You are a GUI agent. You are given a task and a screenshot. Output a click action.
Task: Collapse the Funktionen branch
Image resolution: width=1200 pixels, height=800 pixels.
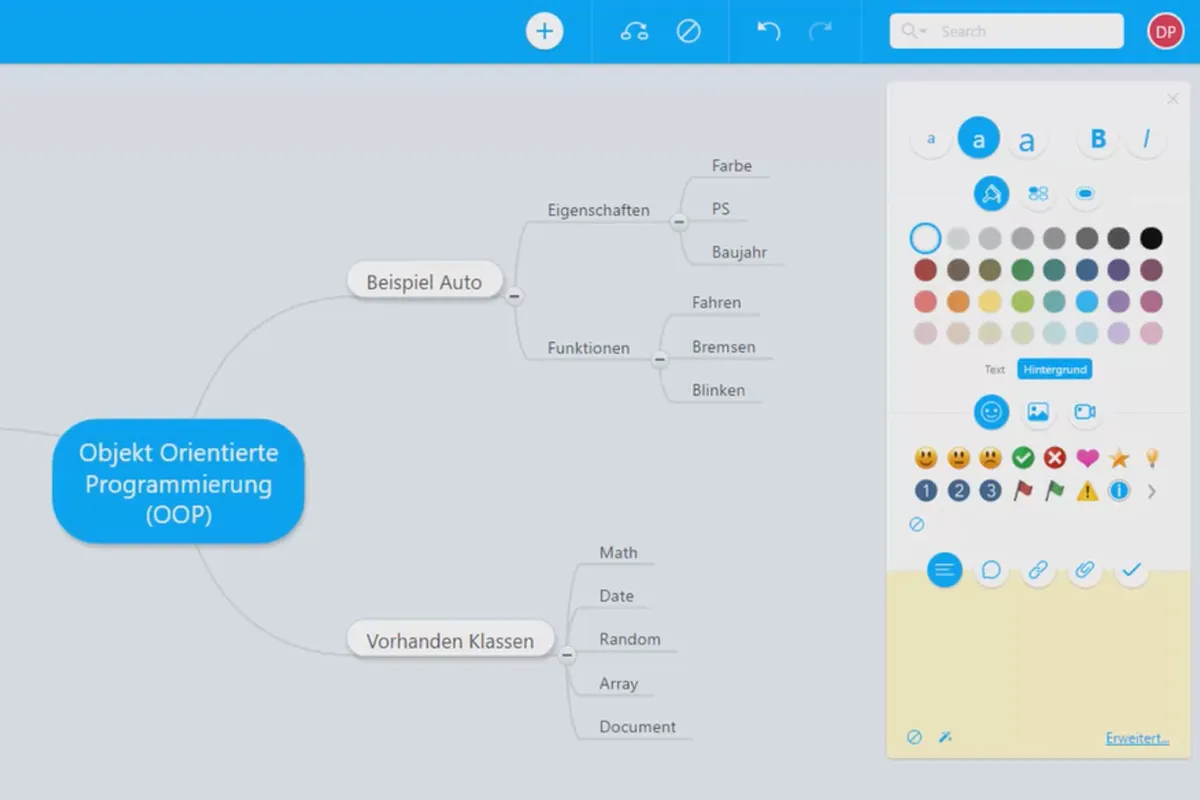659,359
